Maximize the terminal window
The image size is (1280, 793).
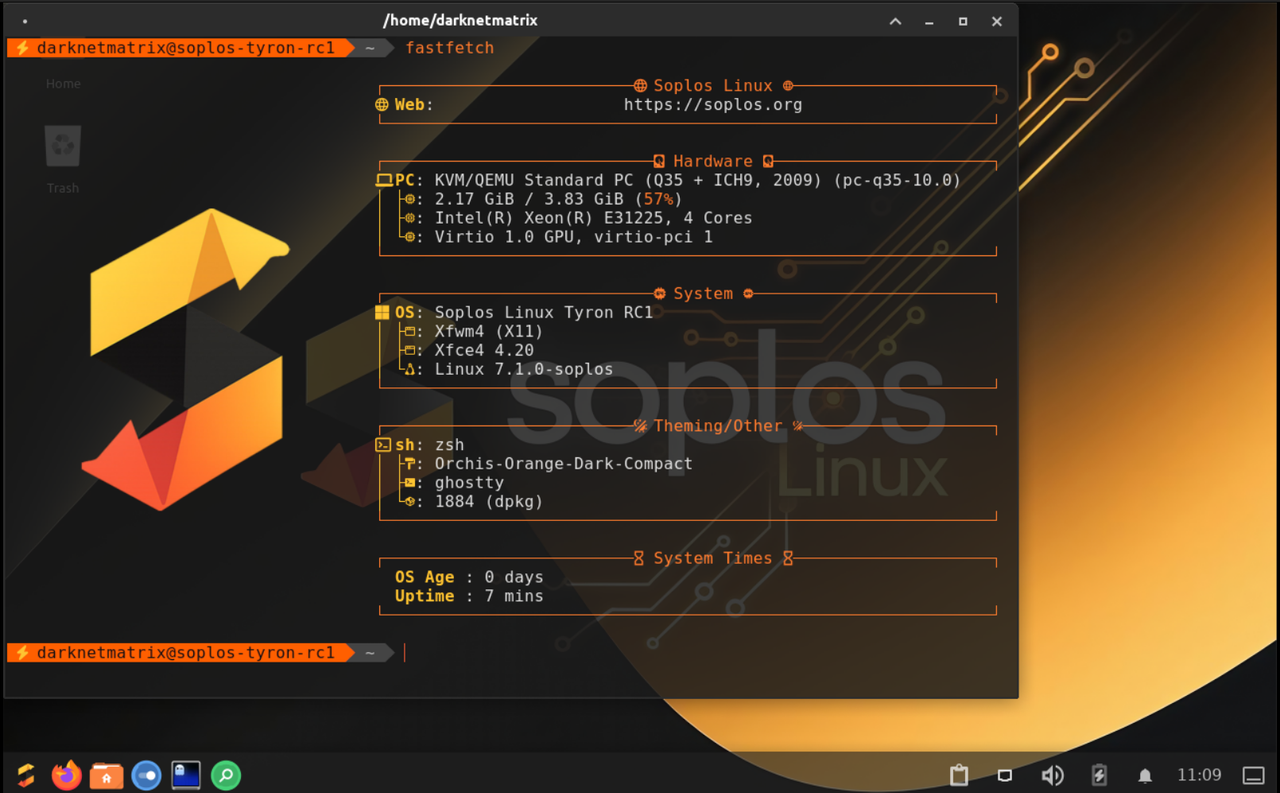click(x=963, y=21)
